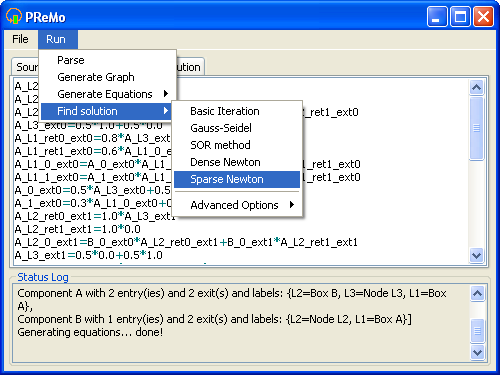The height and width of the screenshot is (375, 500).
Task: Click Status Log scroll up arrow
Action: point(477,293)
